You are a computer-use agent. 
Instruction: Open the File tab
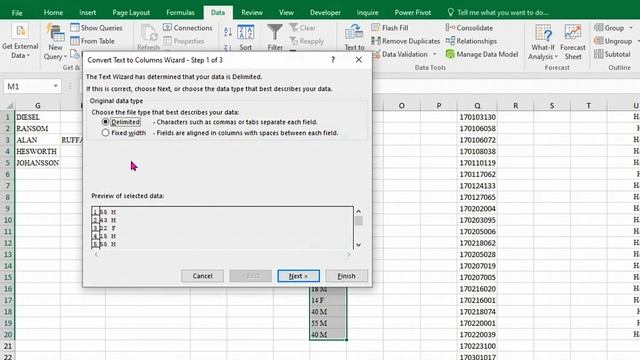(17, 13)
